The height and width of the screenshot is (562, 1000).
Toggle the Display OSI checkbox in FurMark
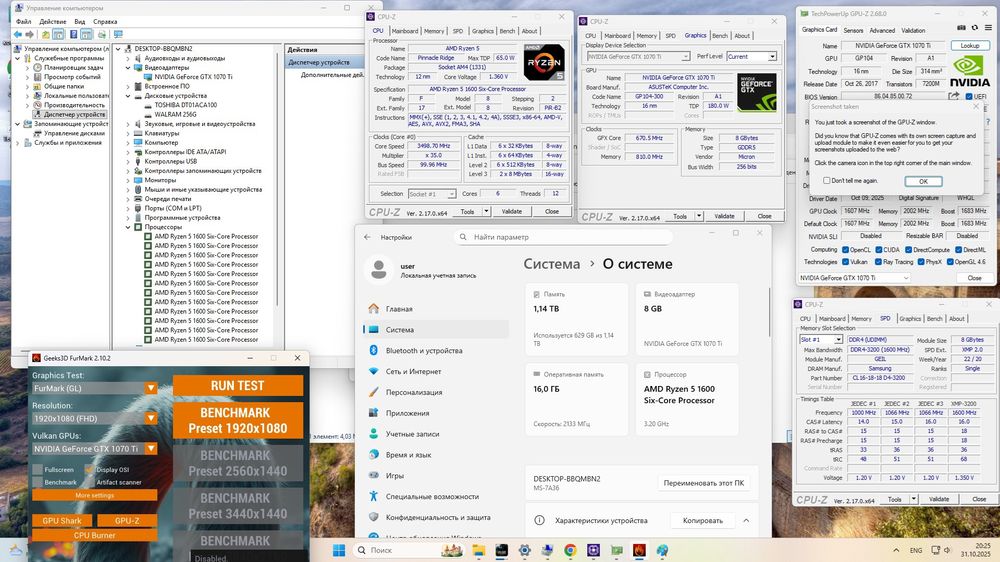[x=89, y=470]
